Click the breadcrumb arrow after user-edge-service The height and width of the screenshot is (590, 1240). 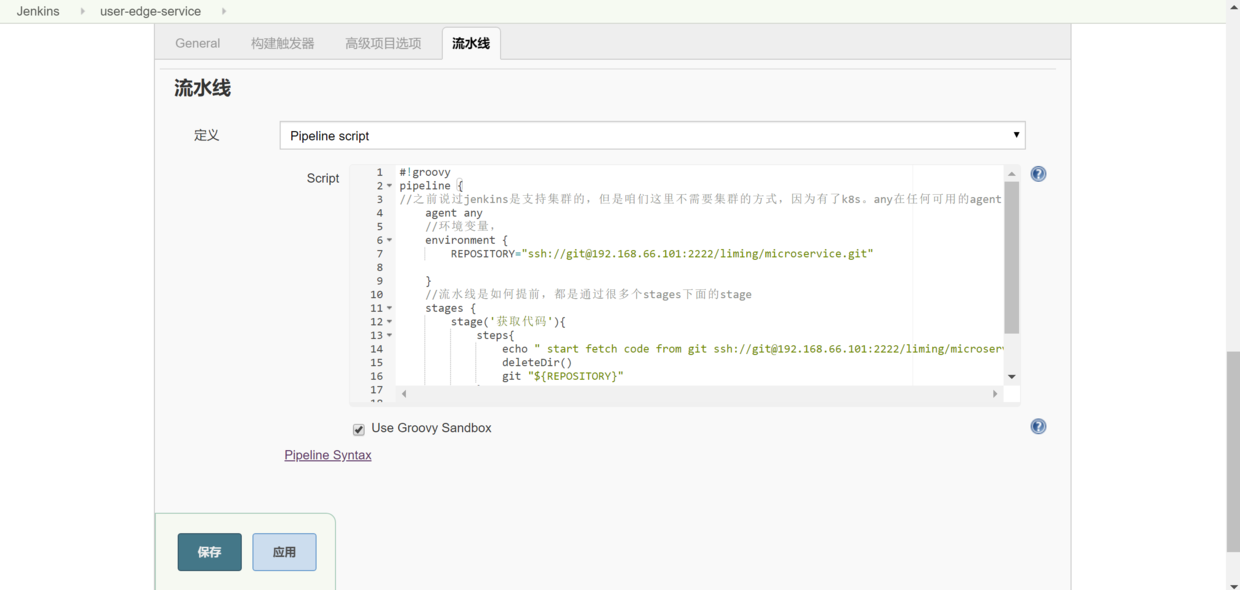(x=222, y=11)
